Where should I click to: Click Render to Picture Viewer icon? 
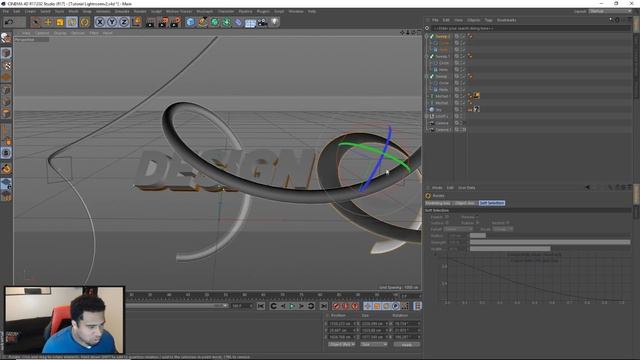163,22
